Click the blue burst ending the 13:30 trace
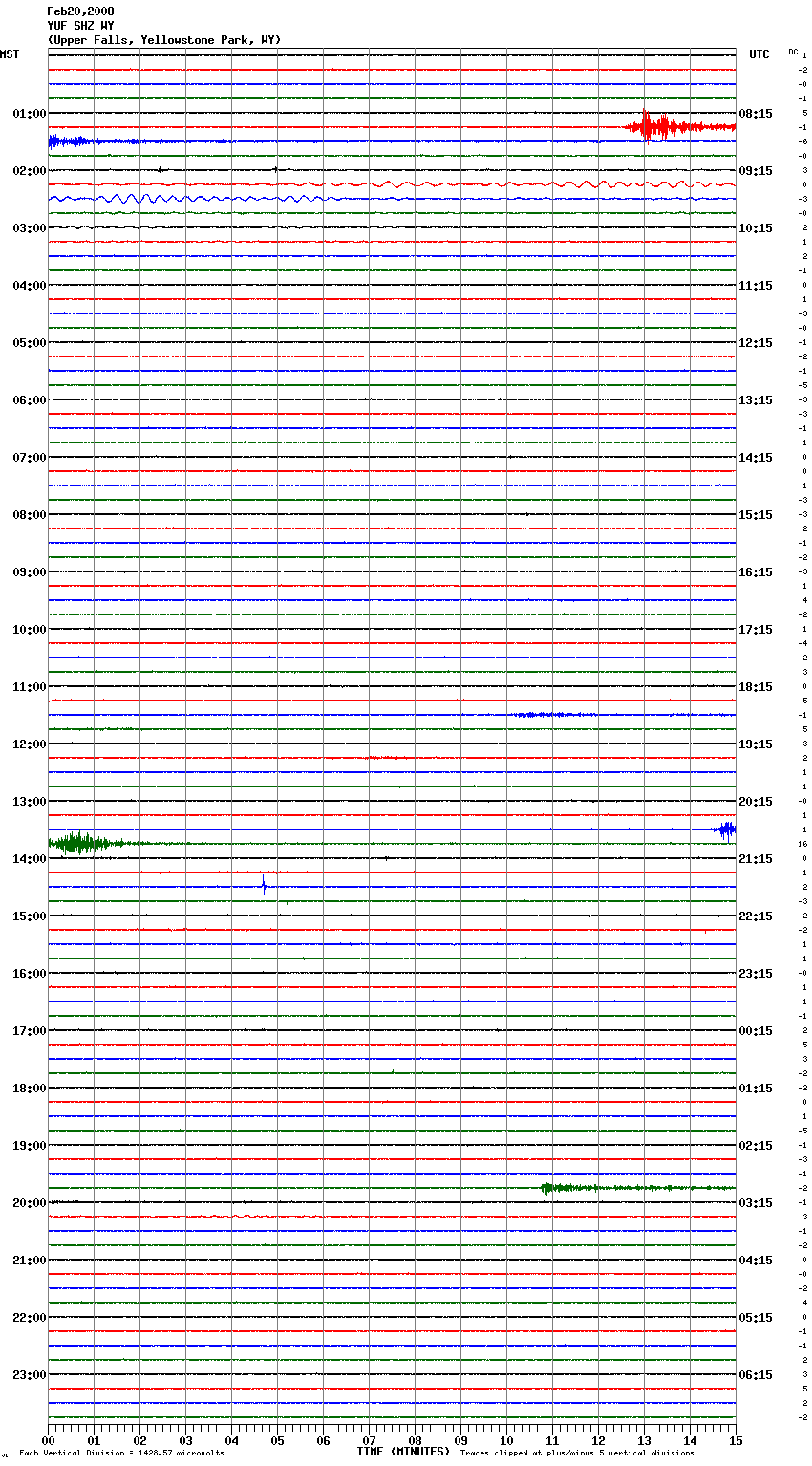The width and height of the screenshot is (812, 1466). (726, 830)
